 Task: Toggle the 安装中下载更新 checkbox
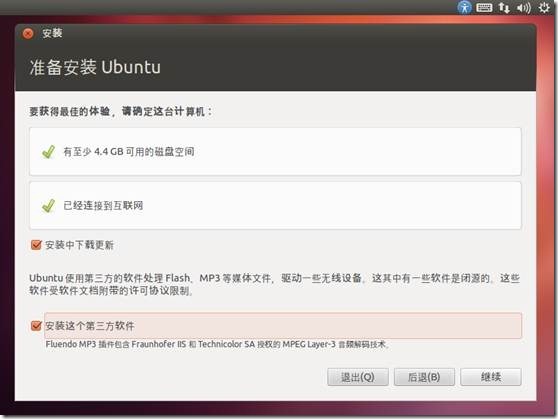[36, 245]
